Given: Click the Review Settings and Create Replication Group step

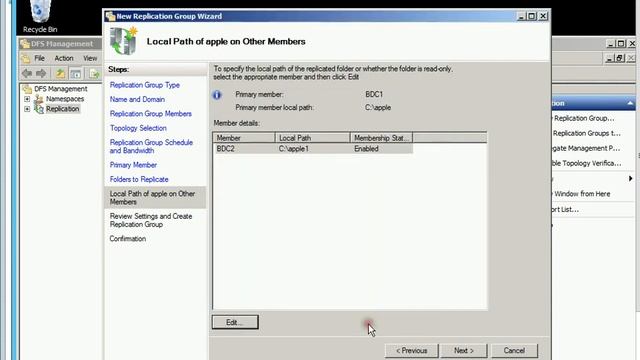Looking at the screenshot, I should (151, 220).
